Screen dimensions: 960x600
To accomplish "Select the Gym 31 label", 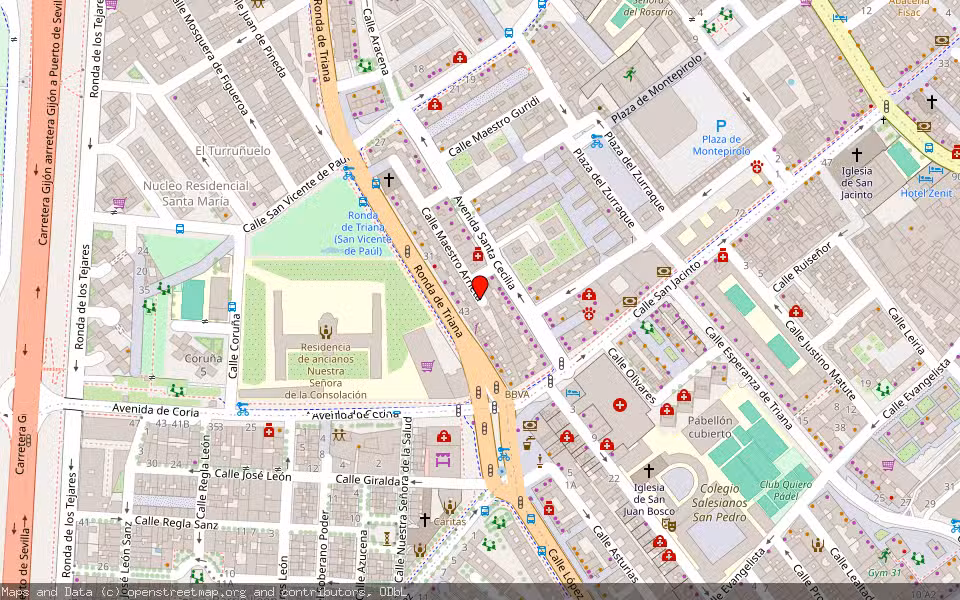I will 885,573.
